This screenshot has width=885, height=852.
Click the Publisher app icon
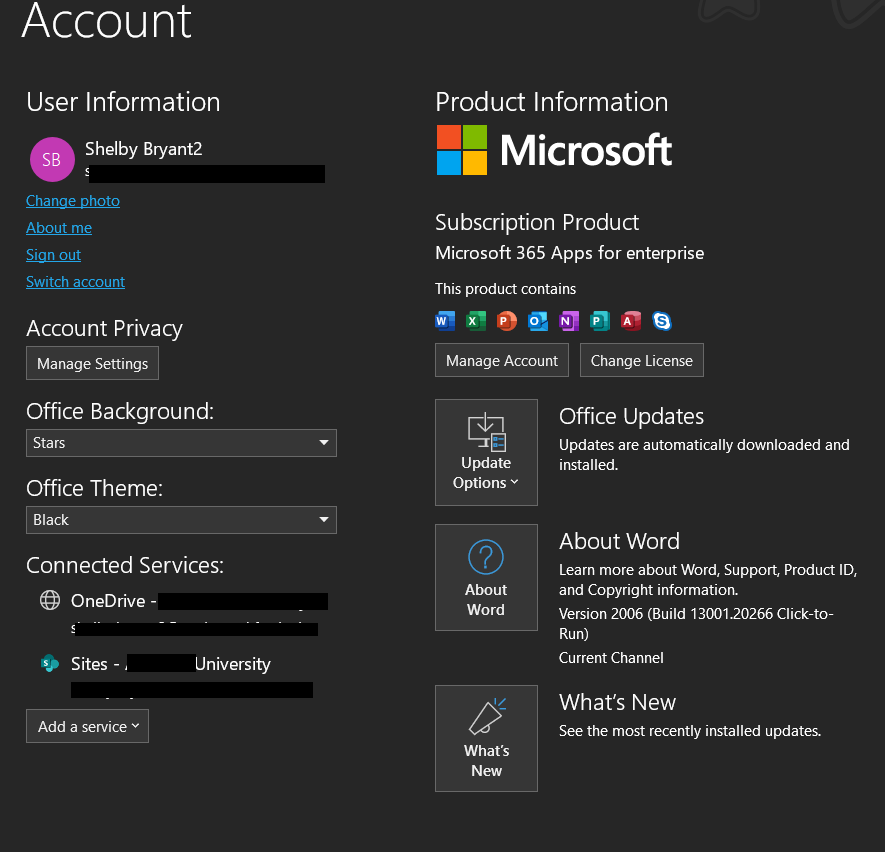(599, 321)
